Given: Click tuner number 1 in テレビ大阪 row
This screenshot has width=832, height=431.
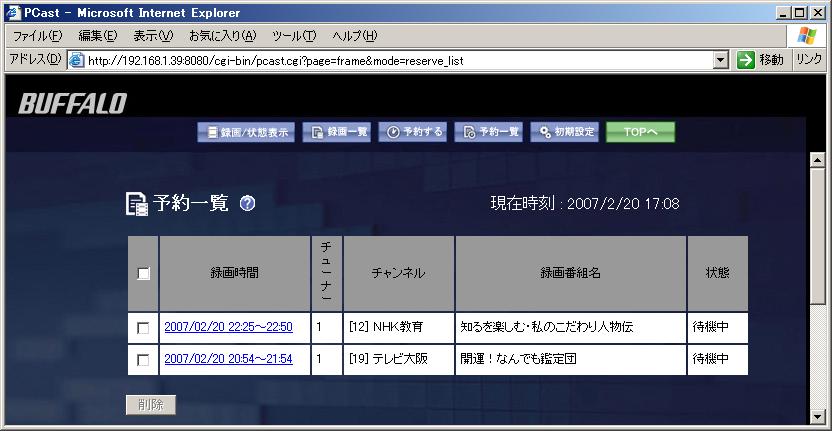Looking at the screenshot, I should coord(319,359).
